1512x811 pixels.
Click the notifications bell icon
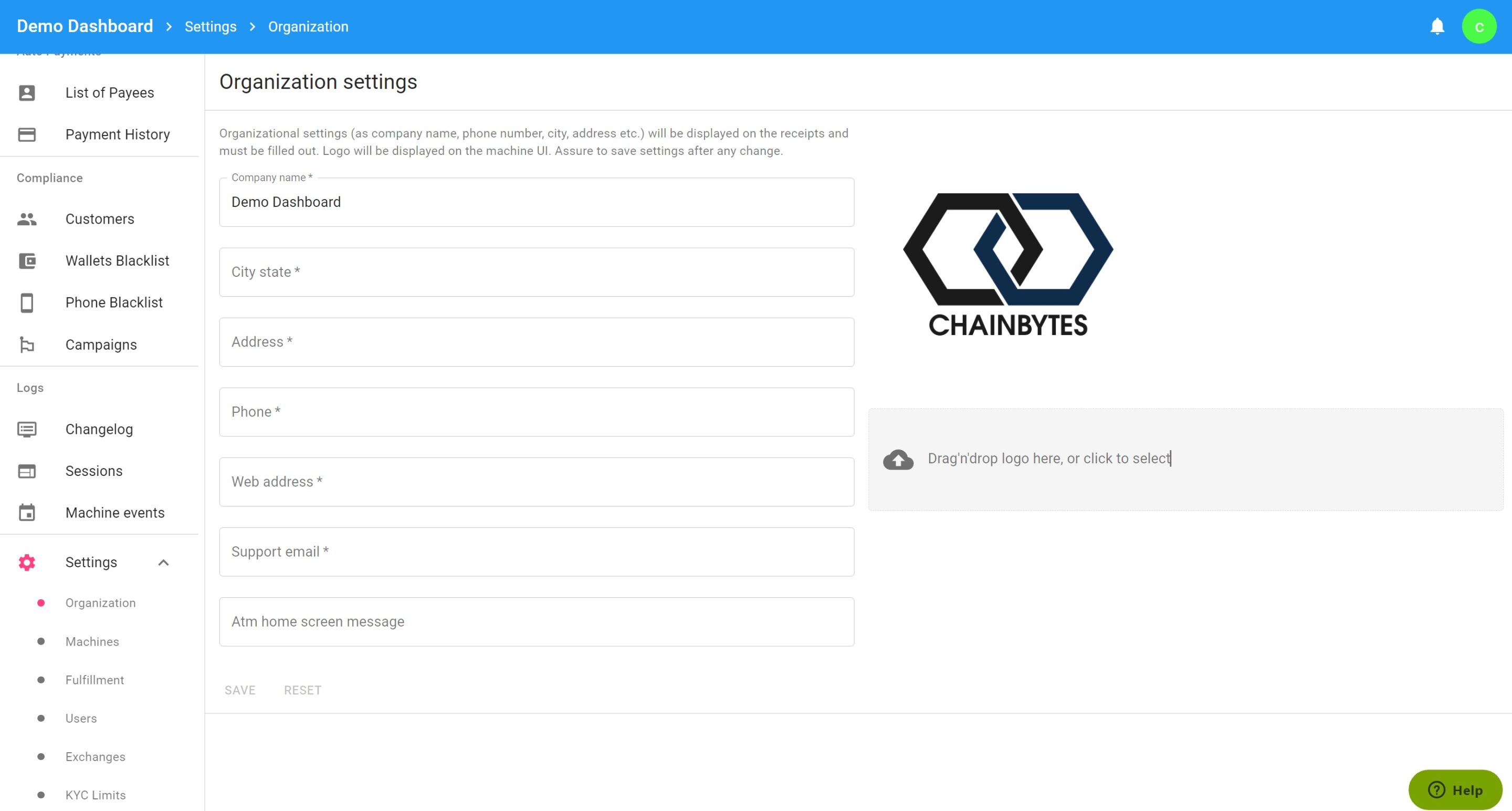1437,26
